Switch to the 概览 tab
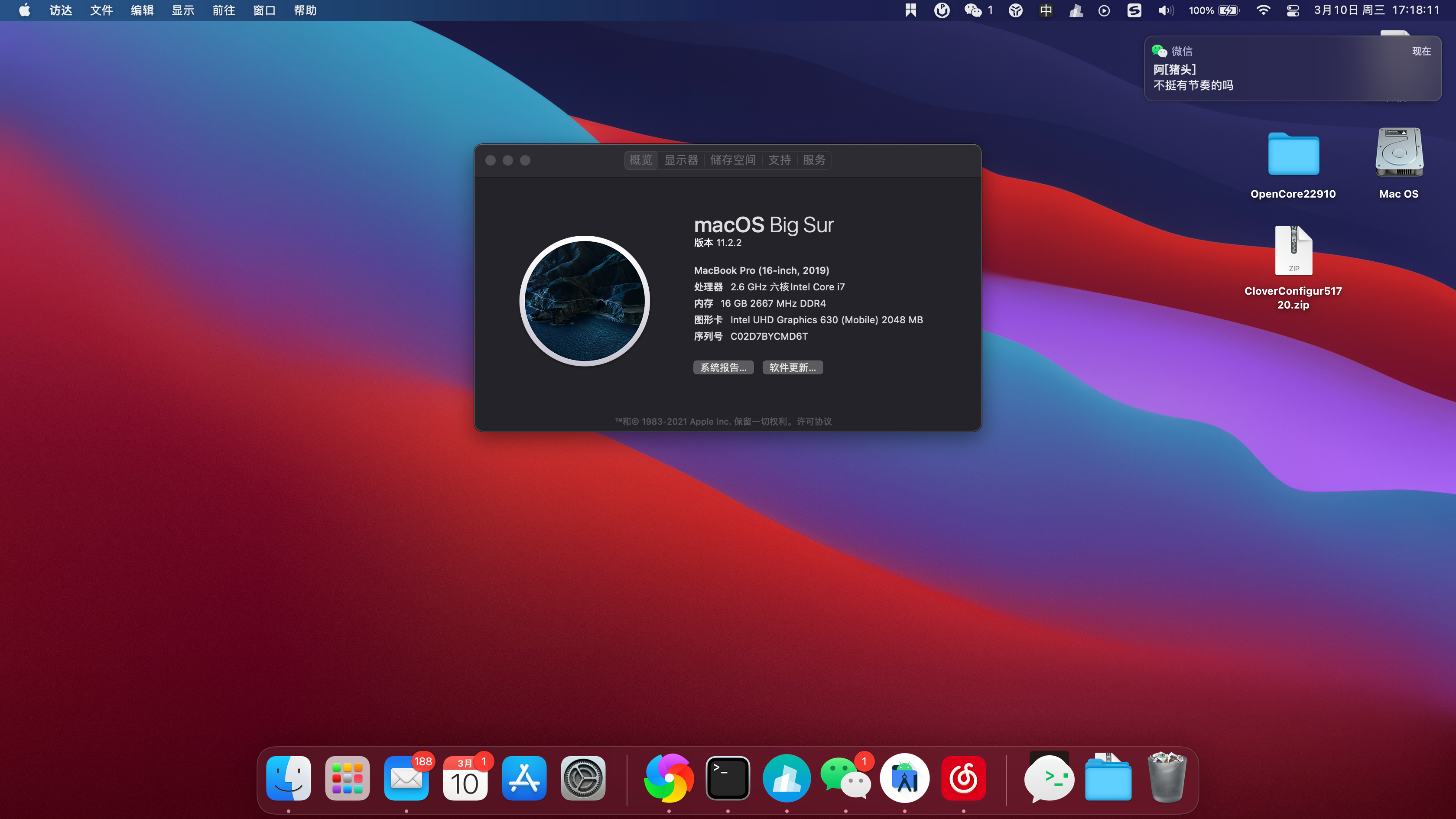Image resolution: width=1456 pixels, height=819 pixels. 641,160
